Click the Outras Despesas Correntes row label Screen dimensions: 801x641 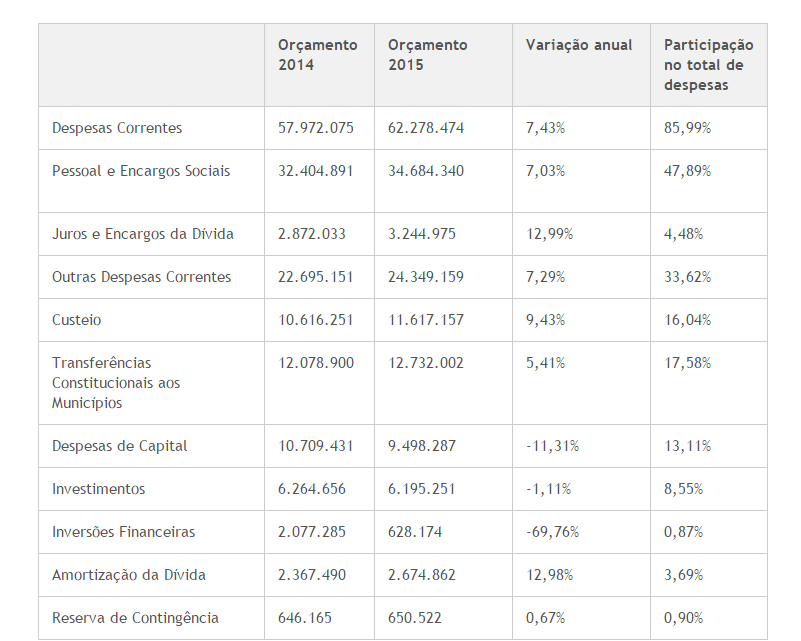[141, 277]
